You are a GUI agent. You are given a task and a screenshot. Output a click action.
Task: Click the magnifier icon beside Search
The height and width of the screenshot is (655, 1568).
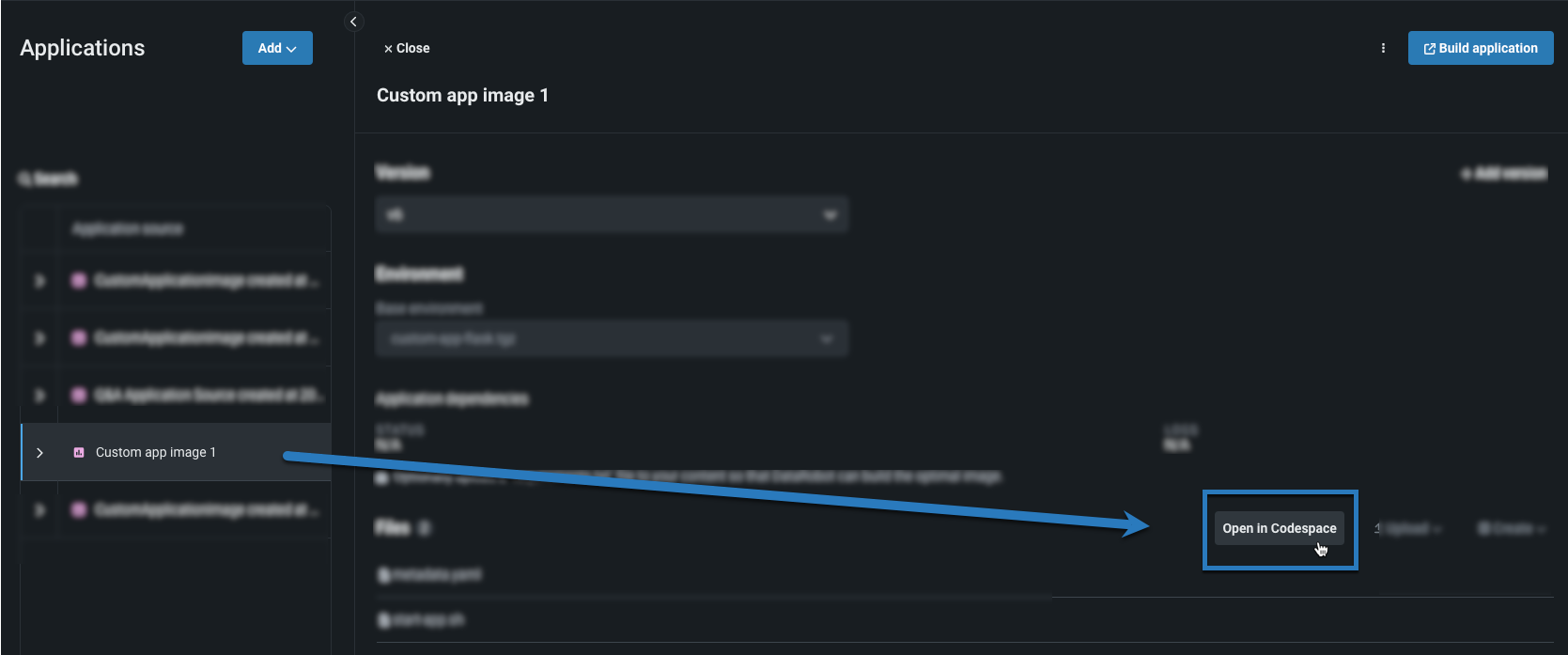[24, 179]
